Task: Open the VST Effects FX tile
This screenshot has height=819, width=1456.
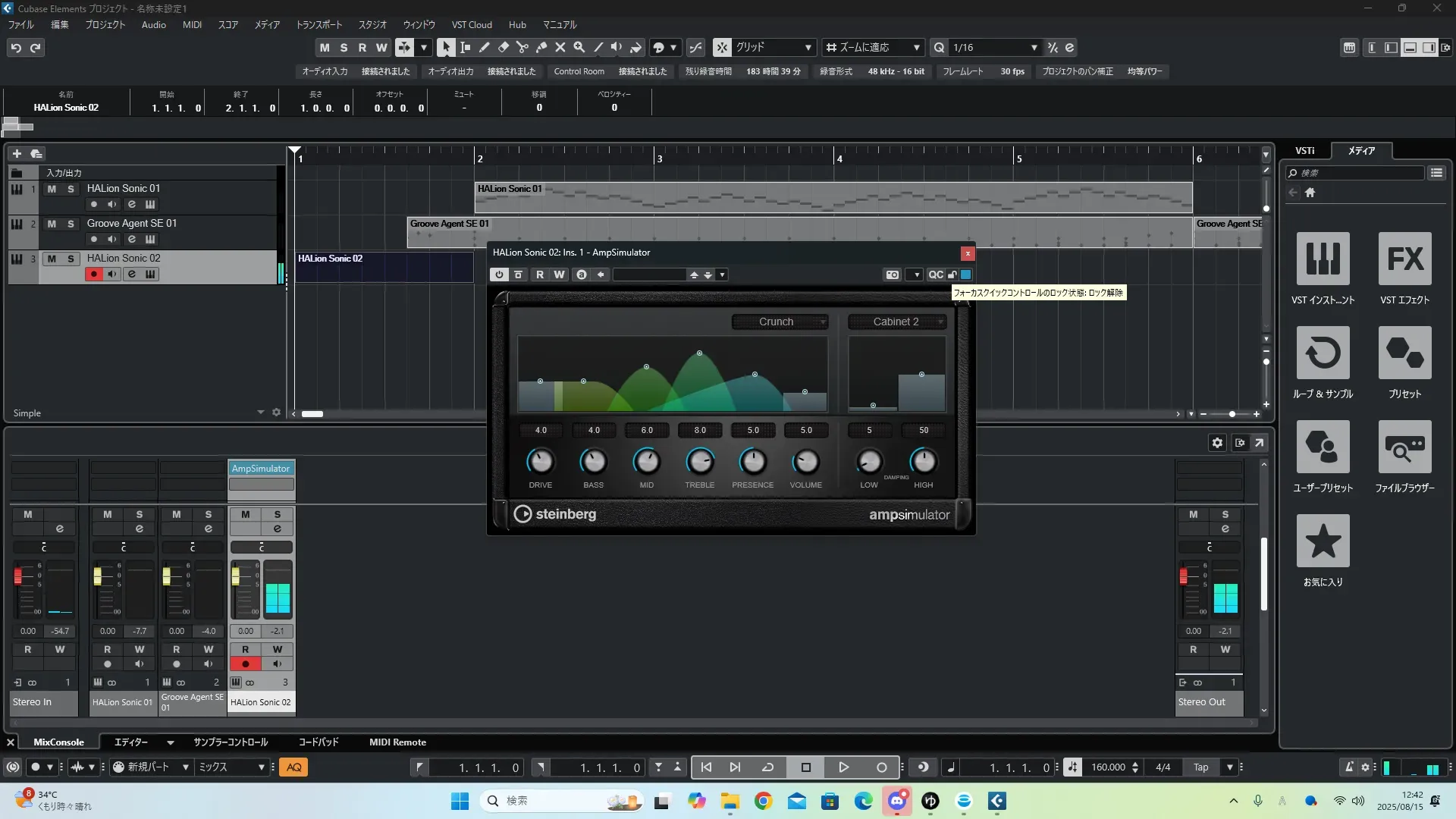Action: [x=1404, y=259]
